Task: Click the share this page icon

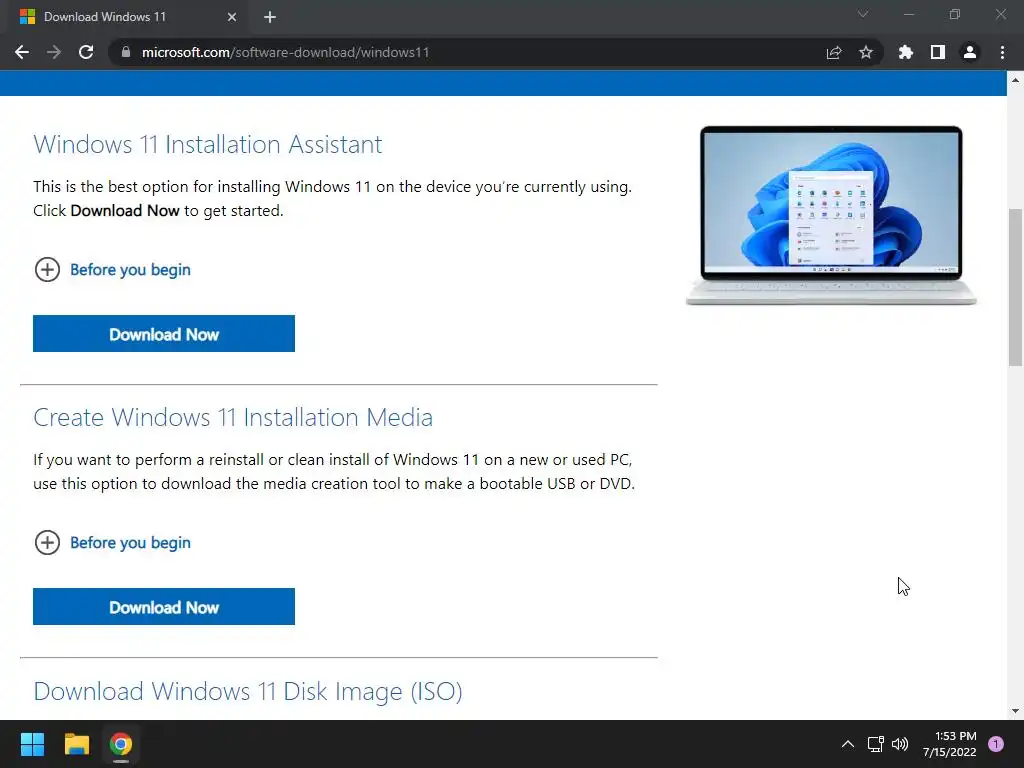Action: [834, 52]
